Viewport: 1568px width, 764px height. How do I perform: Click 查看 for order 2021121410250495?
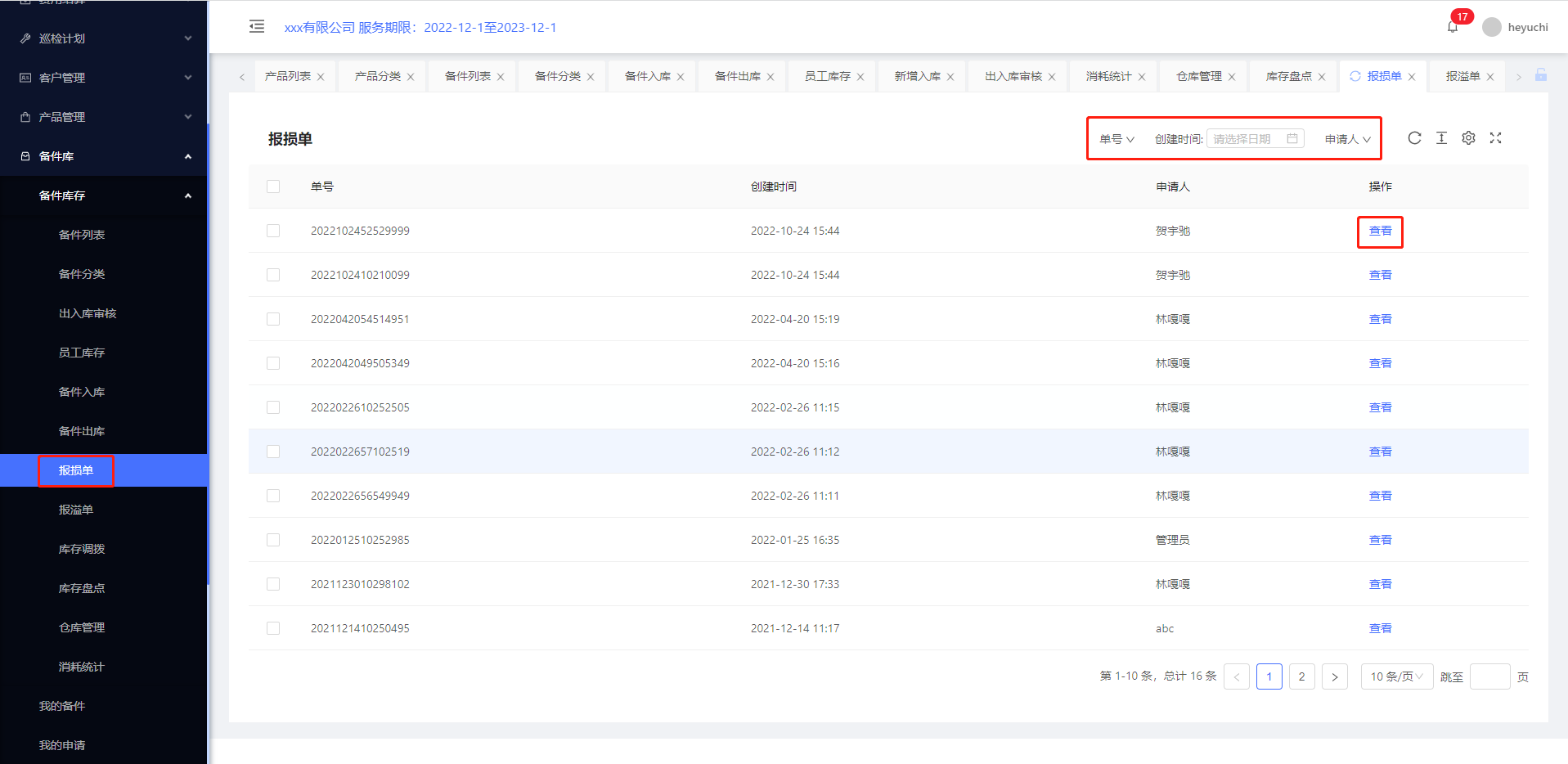[x=1380, y=628]
